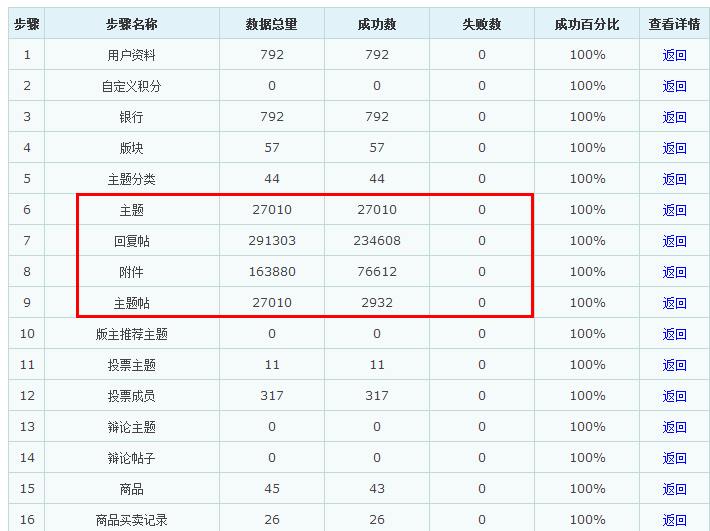
Task: Click 返回 link in 版块 row
Action: click(x=674, y=148)
